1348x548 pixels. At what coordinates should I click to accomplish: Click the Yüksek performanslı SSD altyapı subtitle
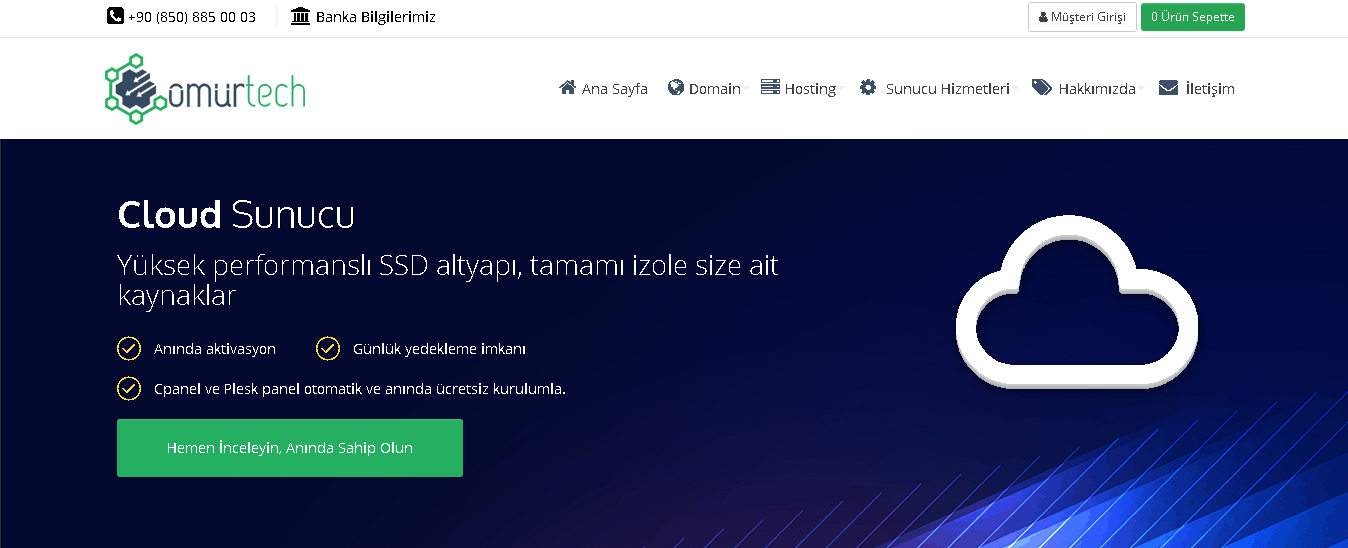coord(447,280)
